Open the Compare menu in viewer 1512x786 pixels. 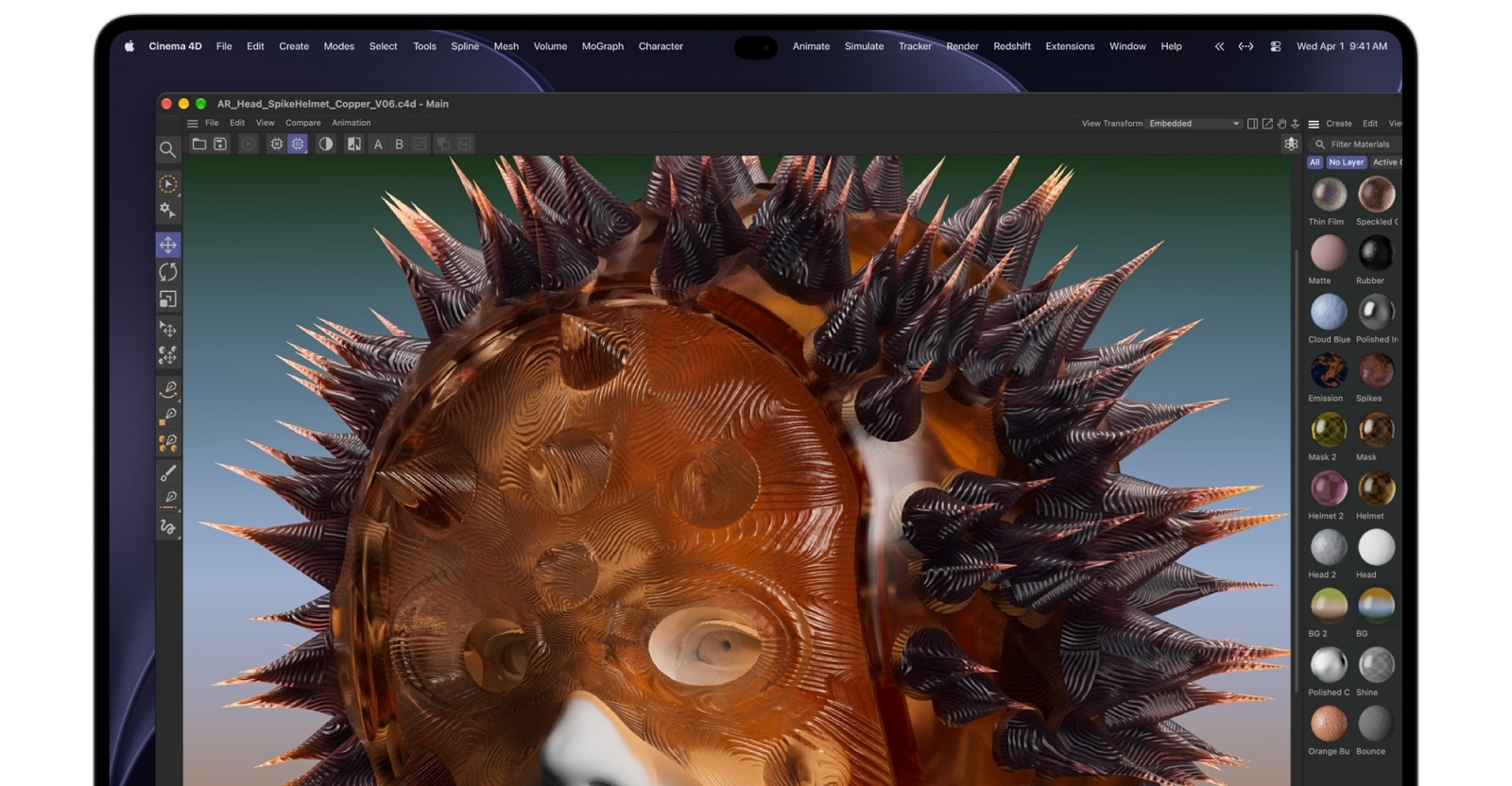(x=303, y=123)
